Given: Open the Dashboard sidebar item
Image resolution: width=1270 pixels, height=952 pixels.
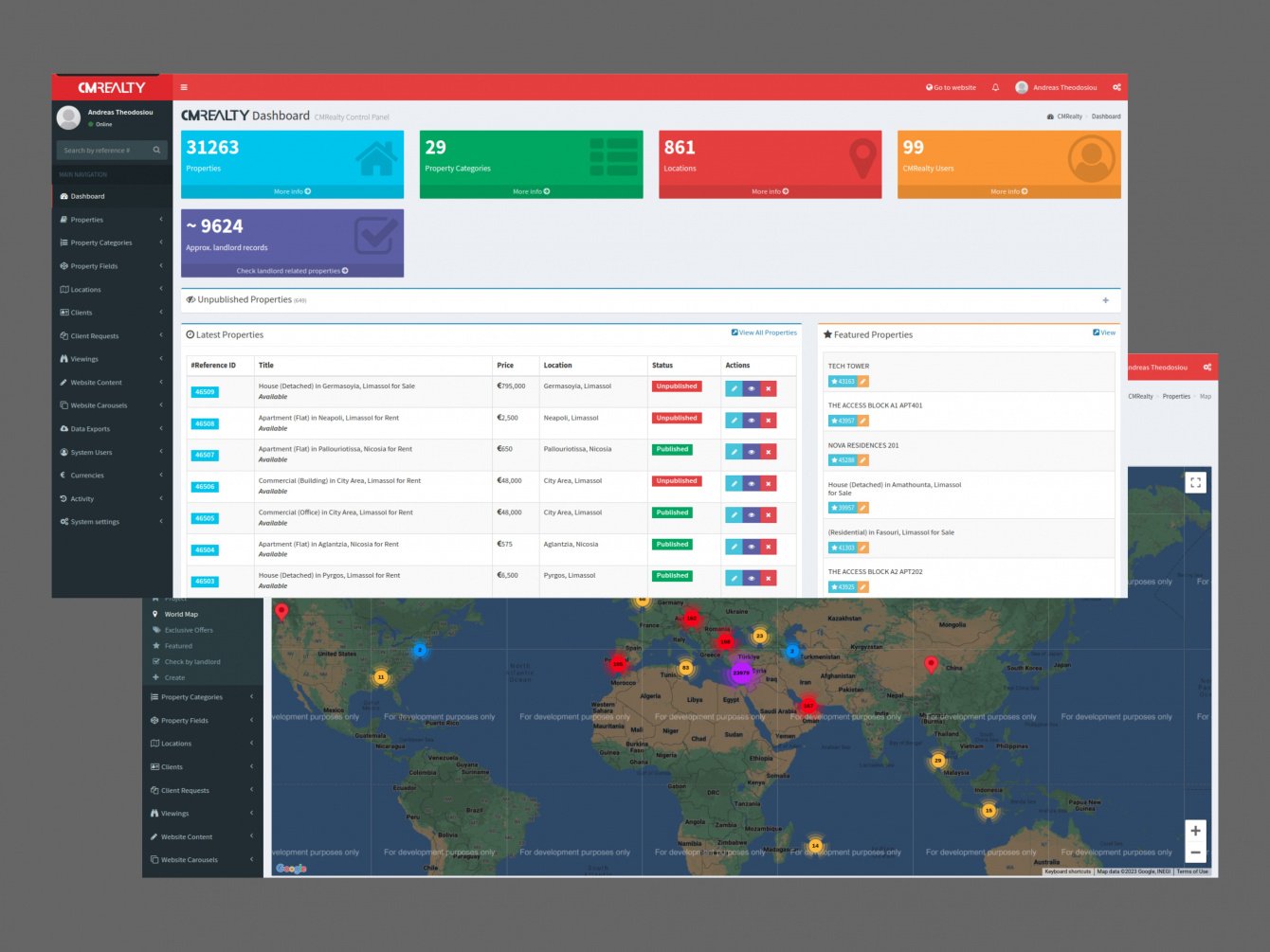Looking at the screenshot, I should point(87,196).
